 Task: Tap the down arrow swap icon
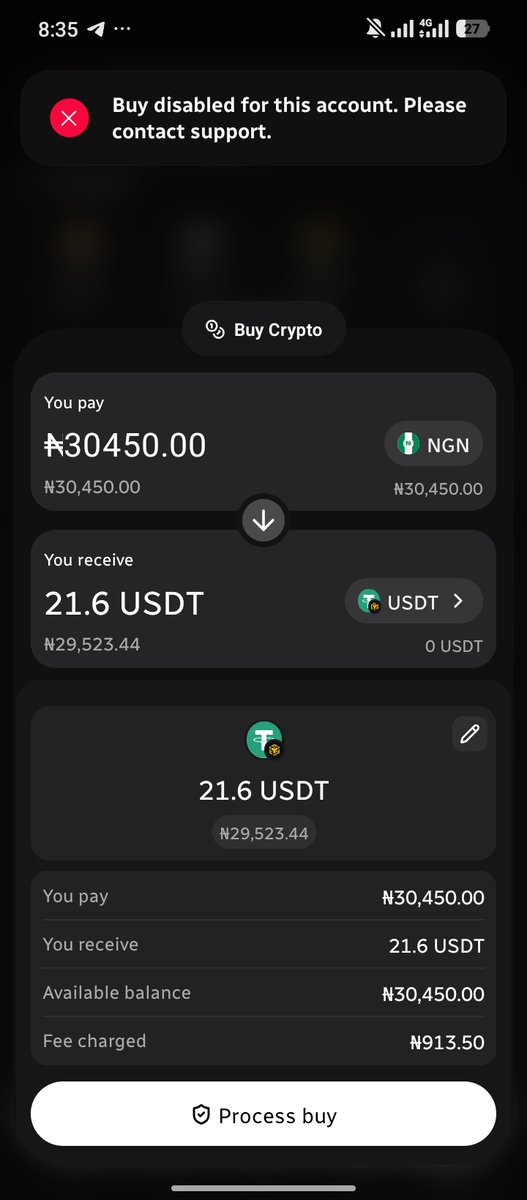point(264,521)
